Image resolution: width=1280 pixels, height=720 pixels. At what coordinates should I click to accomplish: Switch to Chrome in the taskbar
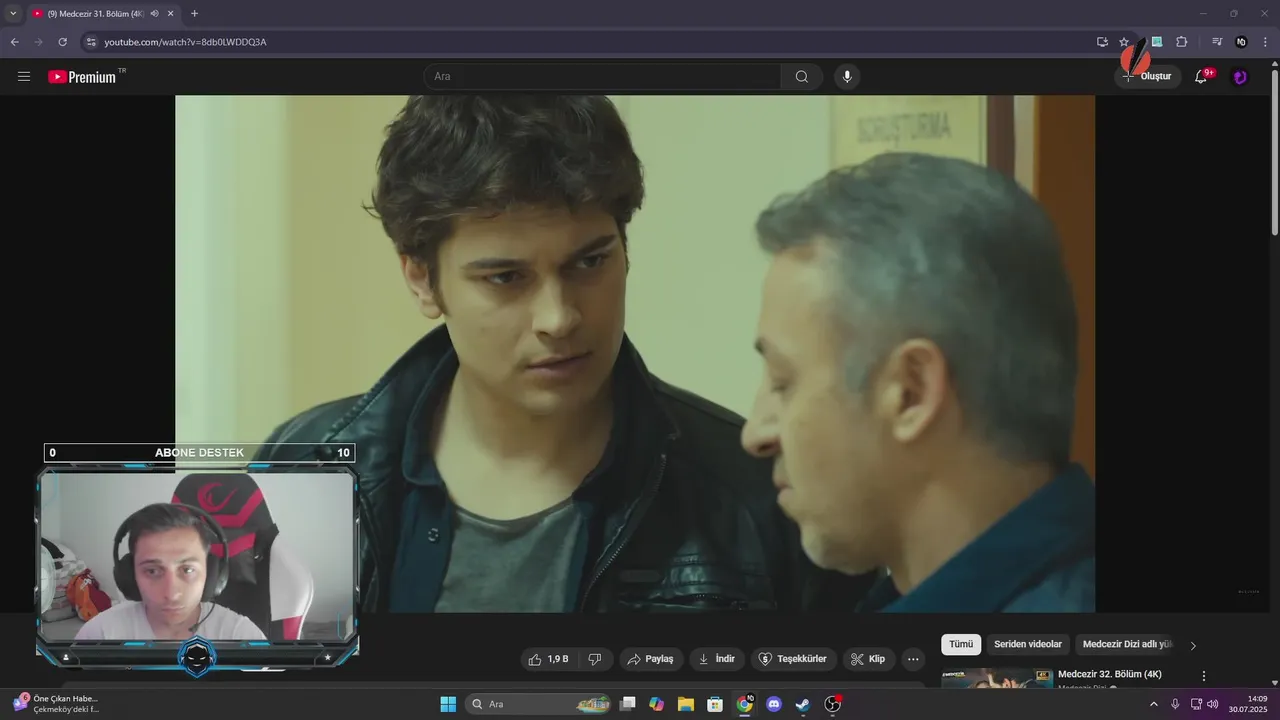pos(744,704)
